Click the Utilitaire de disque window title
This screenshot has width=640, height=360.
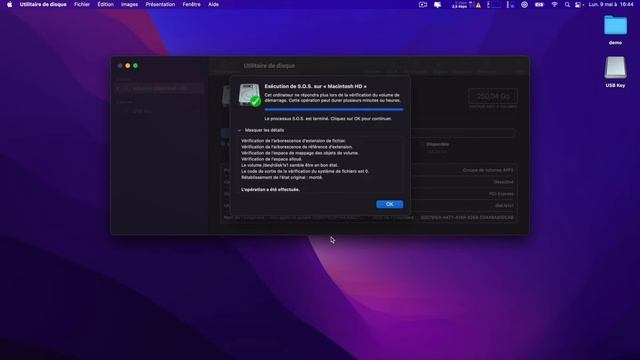click(x=269, y=66)
